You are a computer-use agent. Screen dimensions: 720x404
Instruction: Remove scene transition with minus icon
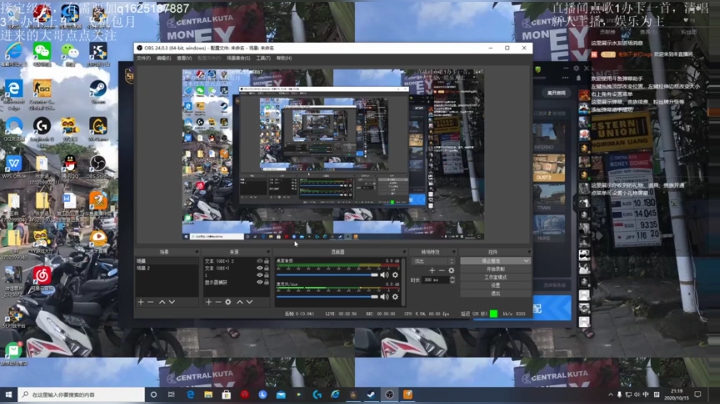pyautogui.click(x=441, y=270)
